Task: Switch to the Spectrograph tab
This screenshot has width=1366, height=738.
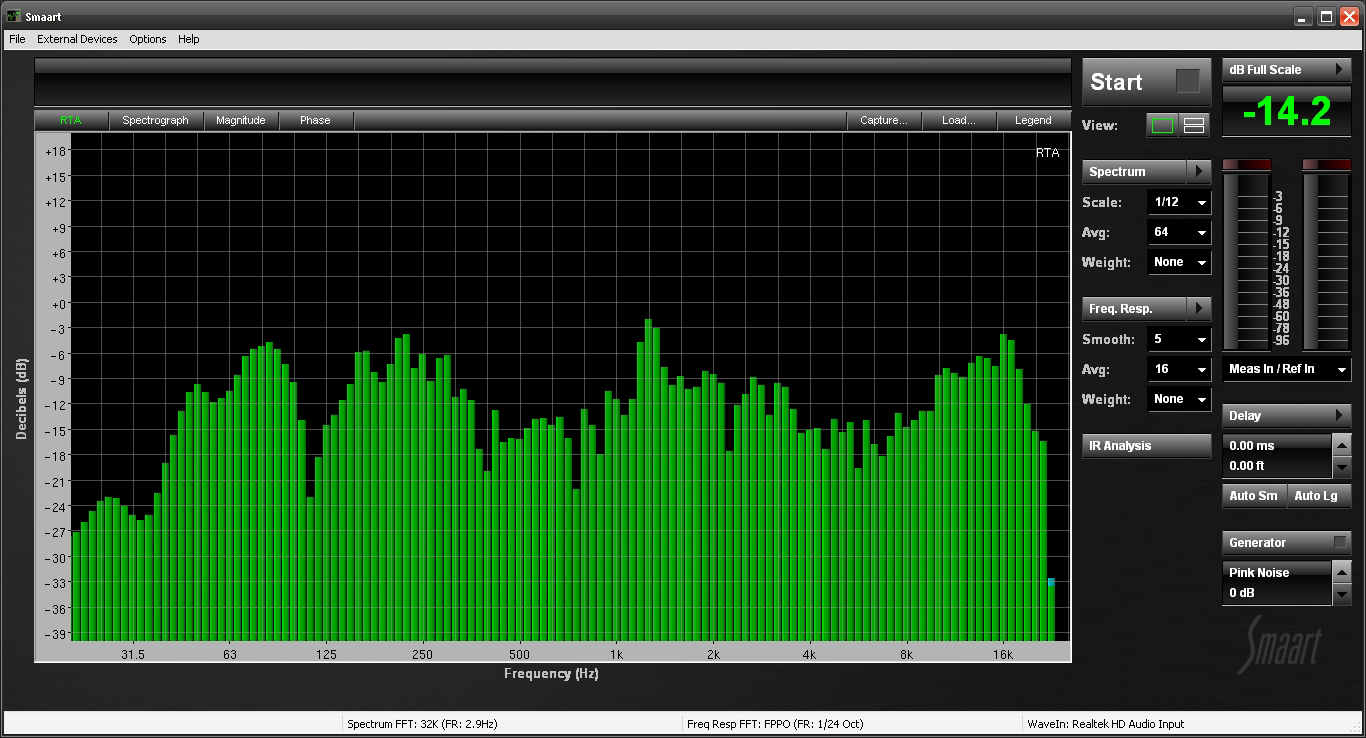Action: (155, 120)
